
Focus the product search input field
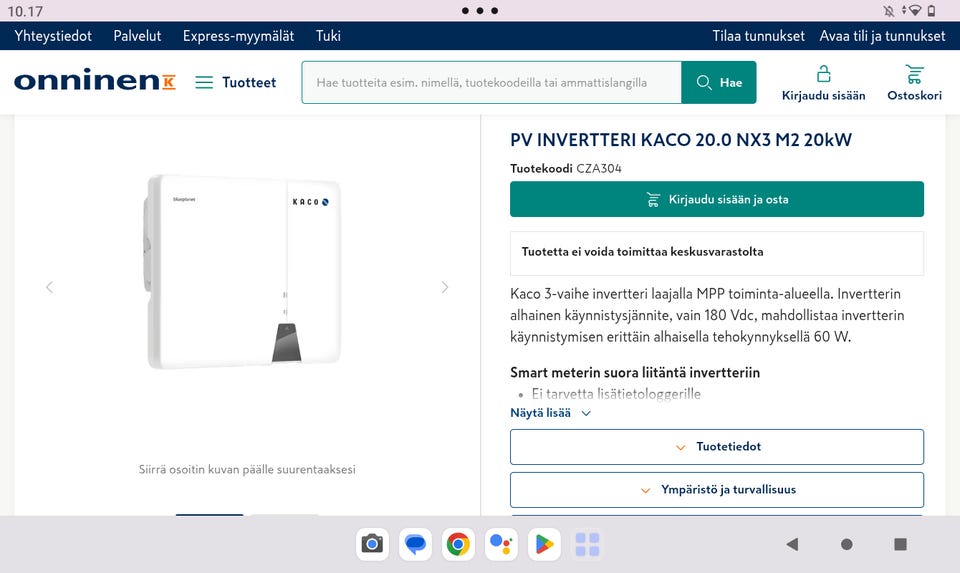(492, 82)
